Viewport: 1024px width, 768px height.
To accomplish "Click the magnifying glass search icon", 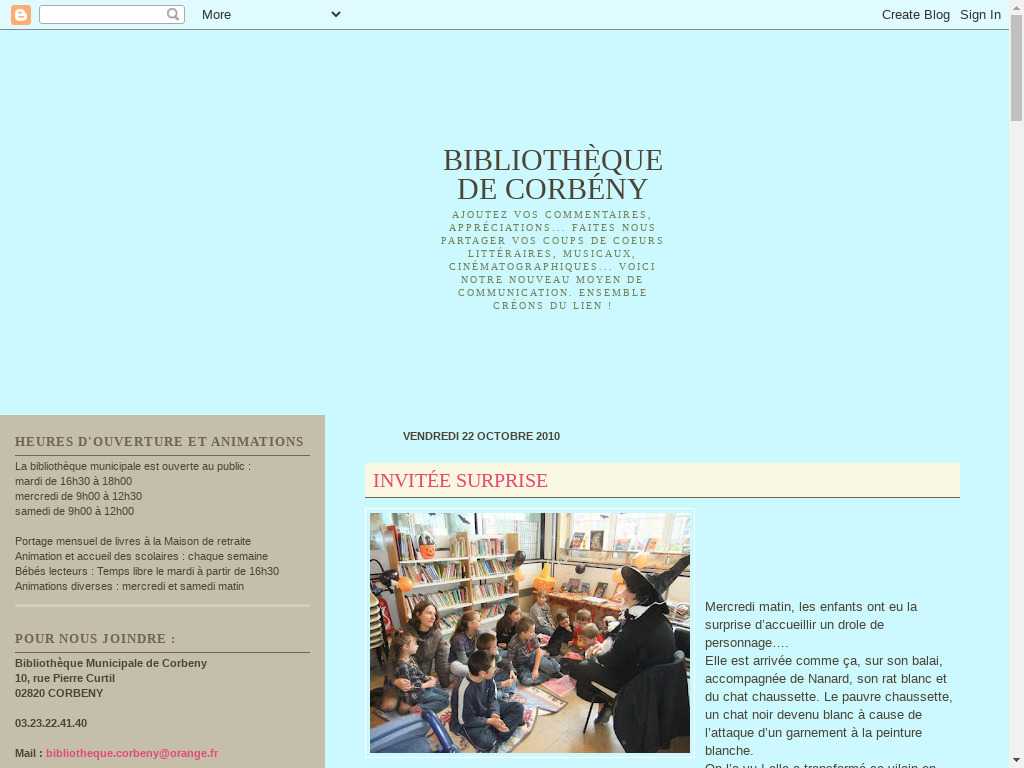I will pyautogui.click(x=173, y=14).
